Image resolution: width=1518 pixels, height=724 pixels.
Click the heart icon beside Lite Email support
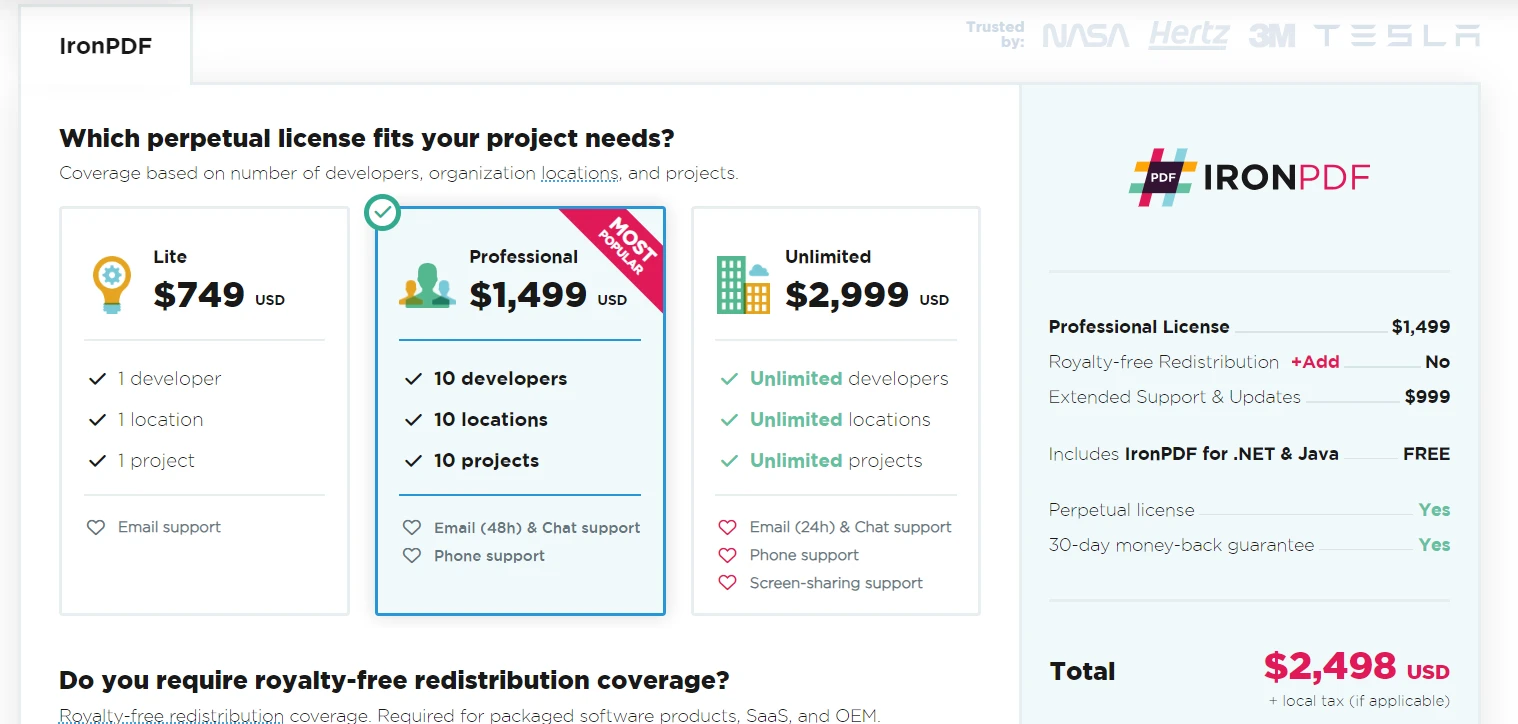pyautogui.click(x=96, y=527)
